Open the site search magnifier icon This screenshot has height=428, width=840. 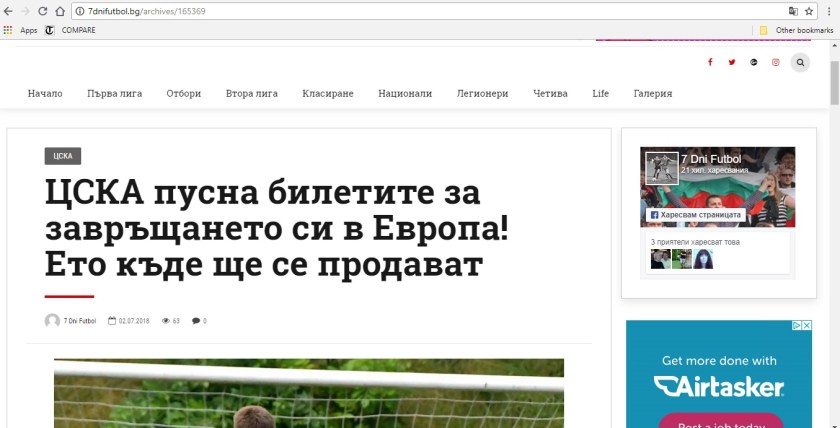800,62
